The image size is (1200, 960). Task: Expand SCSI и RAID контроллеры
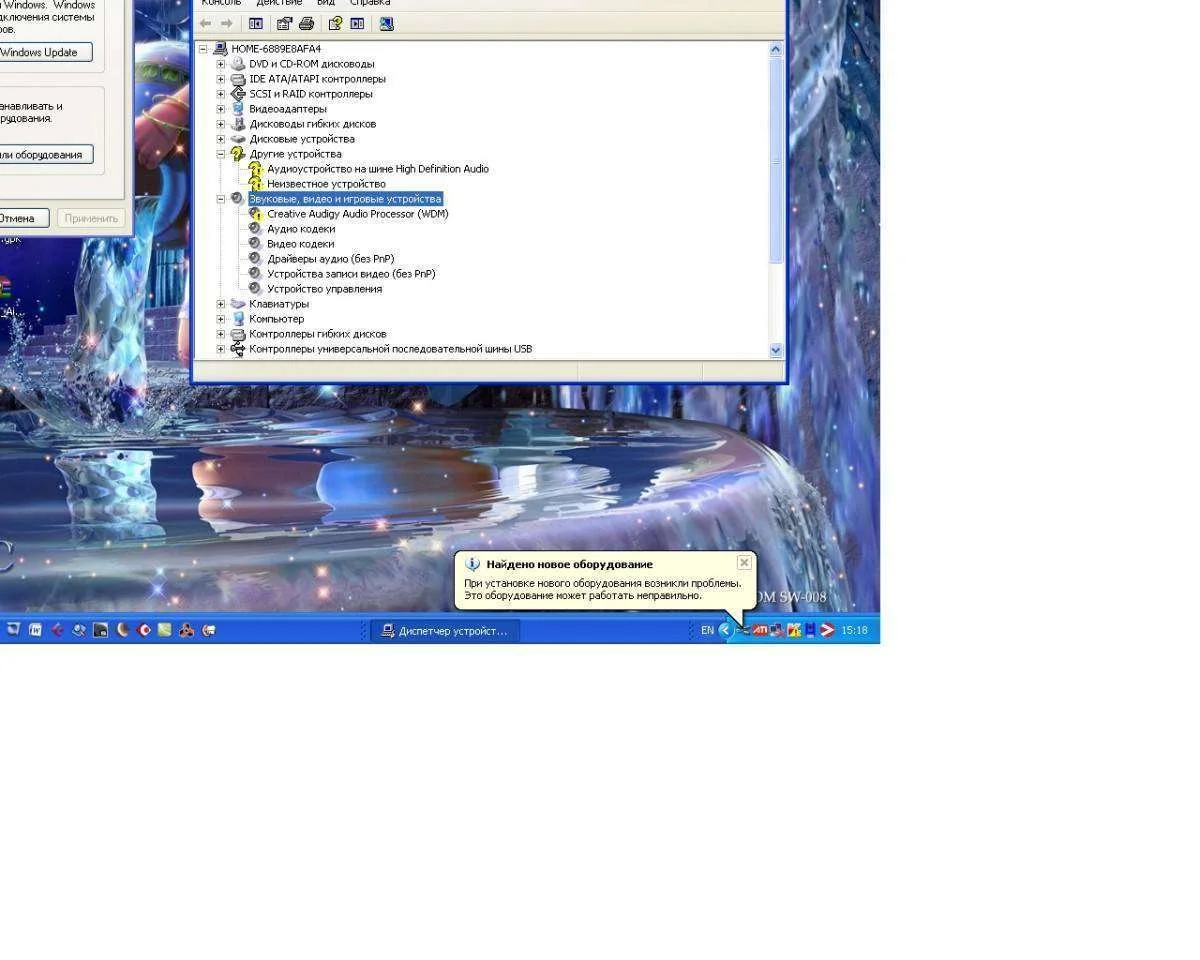coord(221,94)
